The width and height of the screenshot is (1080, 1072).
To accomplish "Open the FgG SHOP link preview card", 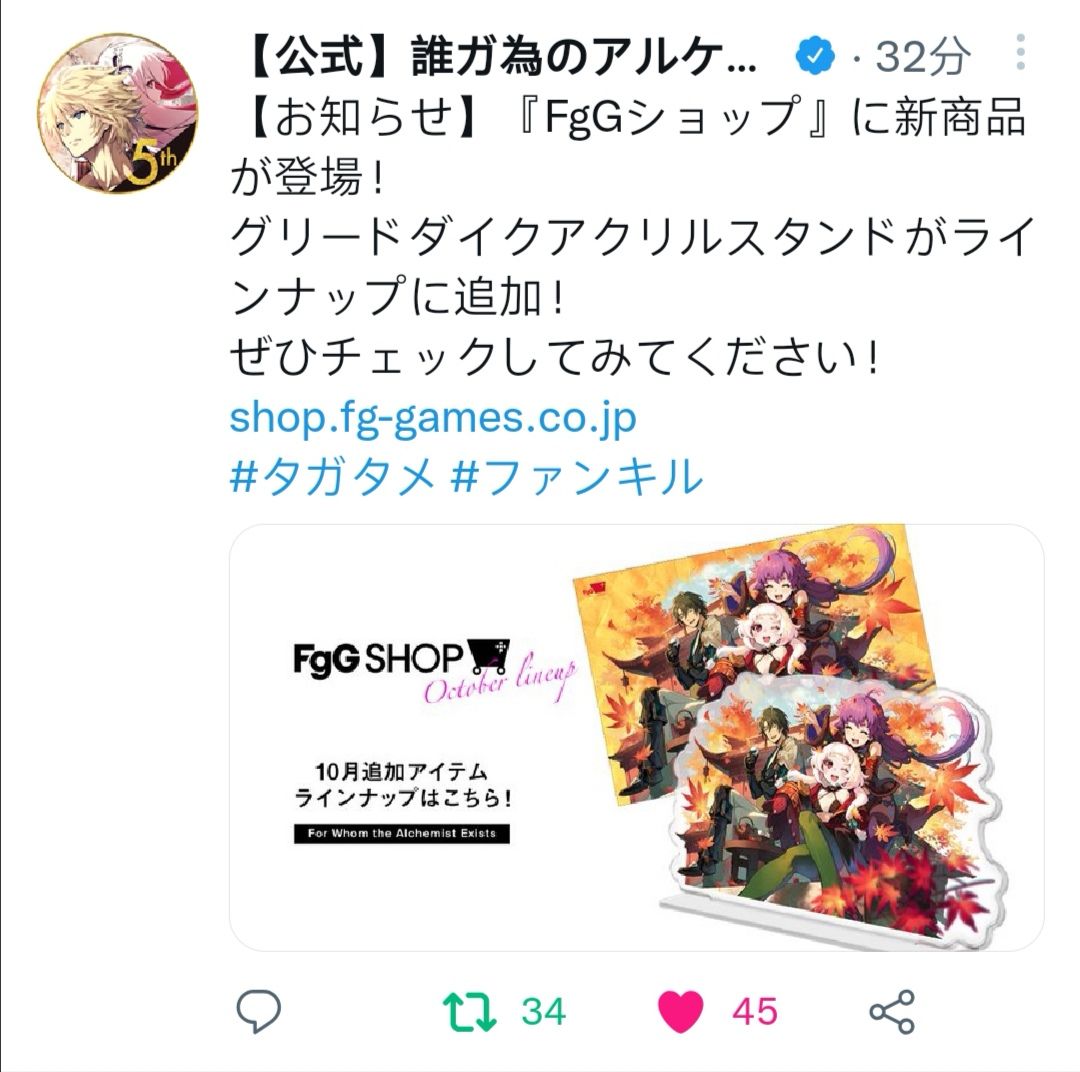I will point(636,738).
